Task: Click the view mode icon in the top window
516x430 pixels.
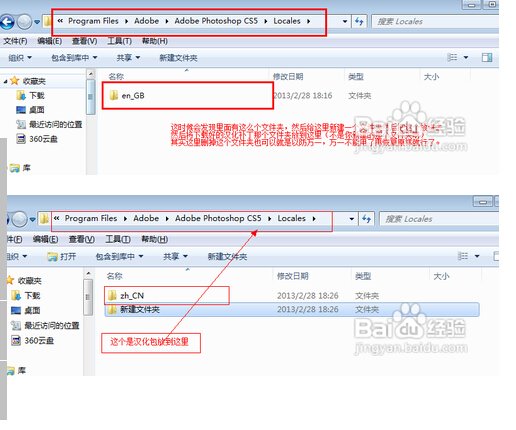Action: point(452,57)
